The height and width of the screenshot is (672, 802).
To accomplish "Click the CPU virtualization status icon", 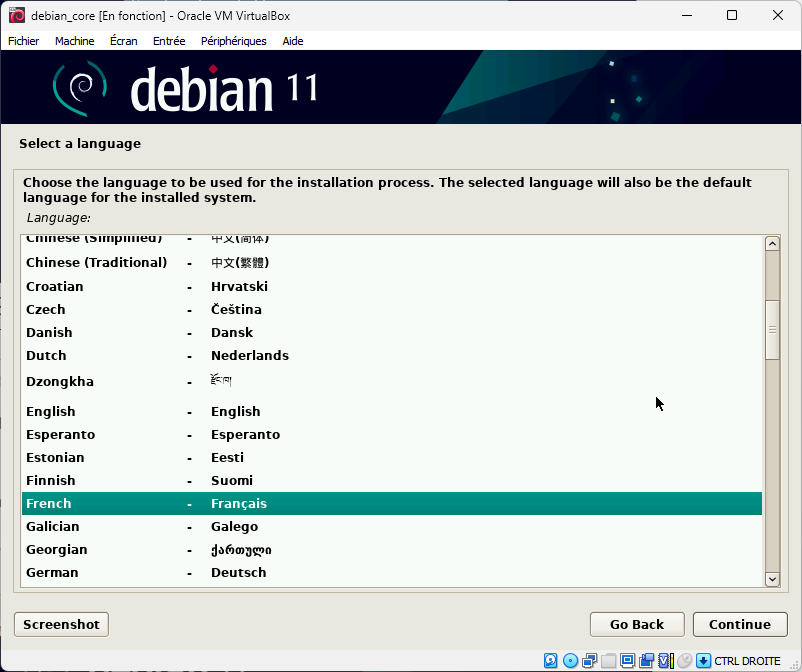I will pos(665,660).
